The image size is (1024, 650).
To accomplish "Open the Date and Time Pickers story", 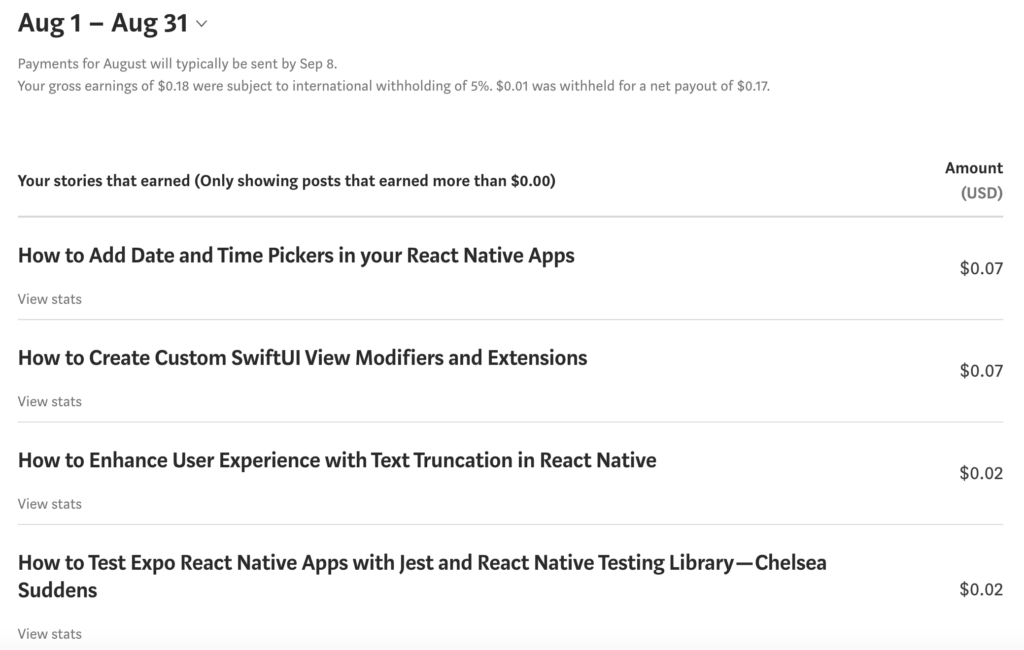I will 296,255.
